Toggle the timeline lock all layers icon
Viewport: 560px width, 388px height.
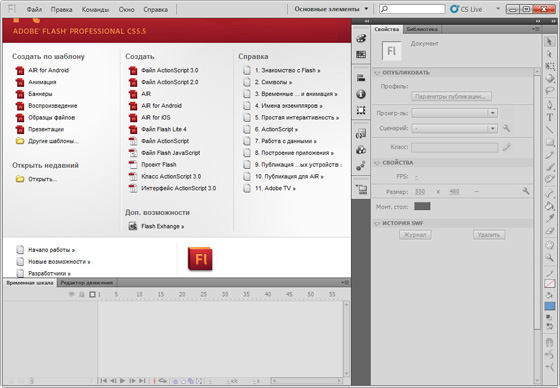[x=82, y=294]
